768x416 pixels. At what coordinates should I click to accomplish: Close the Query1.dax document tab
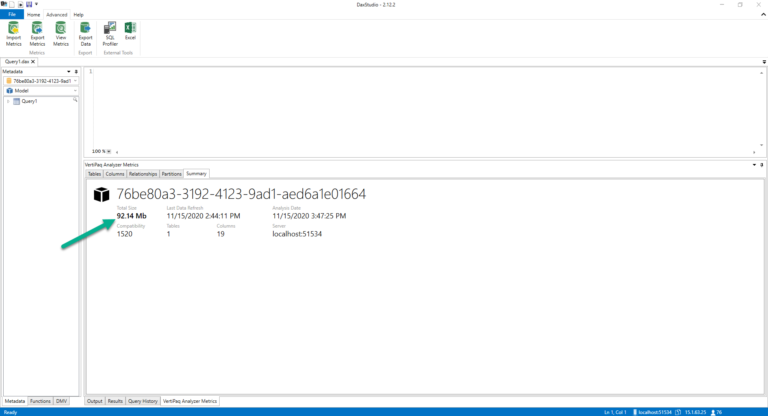(x=33, y=62)
